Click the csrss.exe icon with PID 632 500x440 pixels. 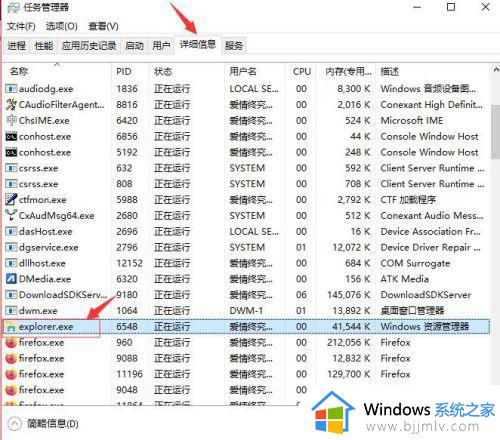11,168
